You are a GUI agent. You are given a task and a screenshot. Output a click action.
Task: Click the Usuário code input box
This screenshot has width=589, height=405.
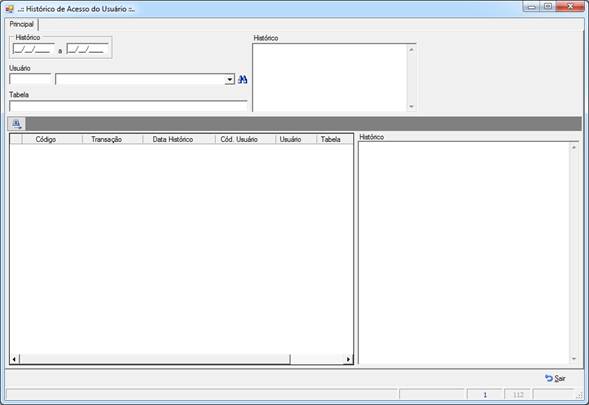pyautogui.click(x=30, y=79)
